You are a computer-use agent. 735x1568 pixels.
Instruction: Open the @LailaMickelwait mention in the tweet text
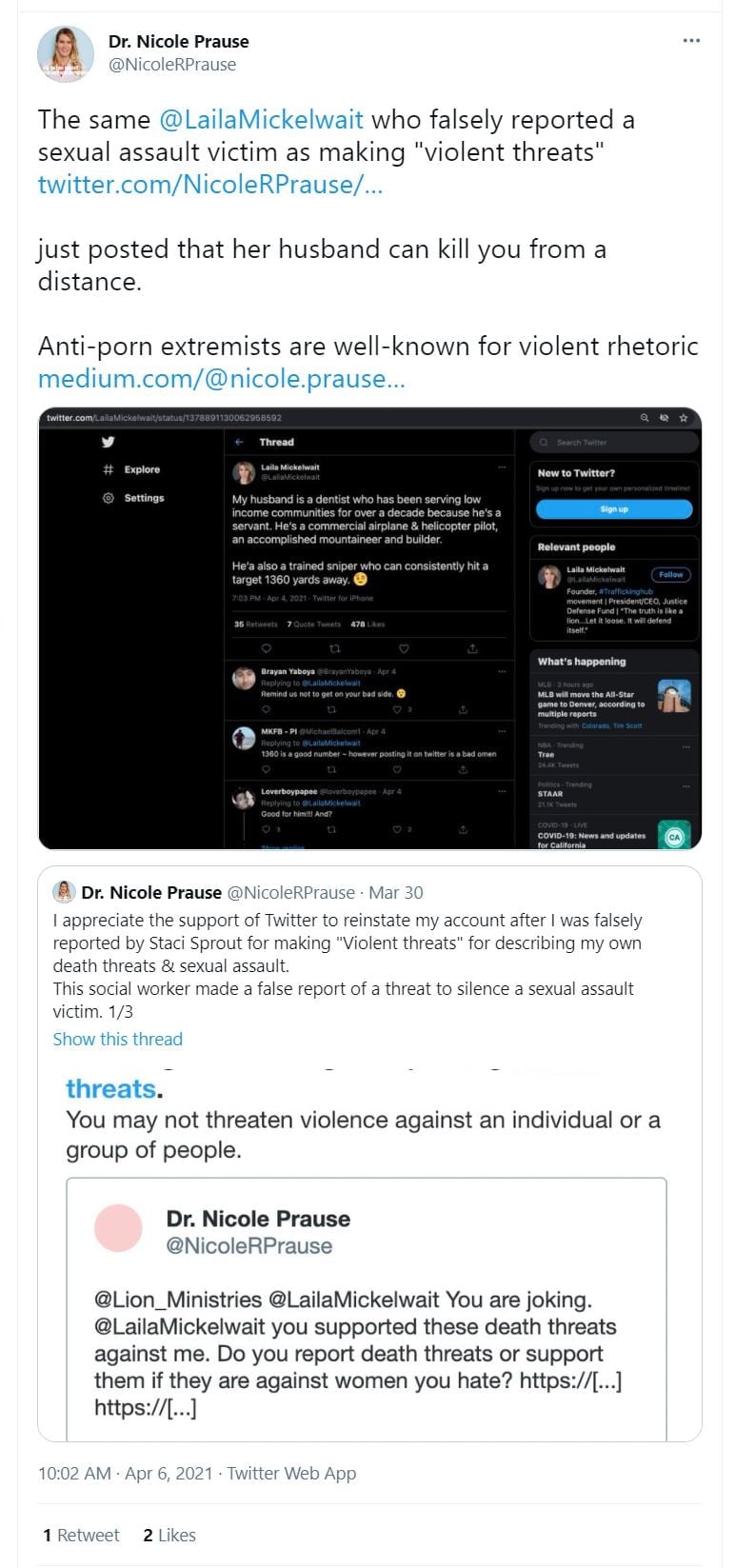tap(261, 120)
